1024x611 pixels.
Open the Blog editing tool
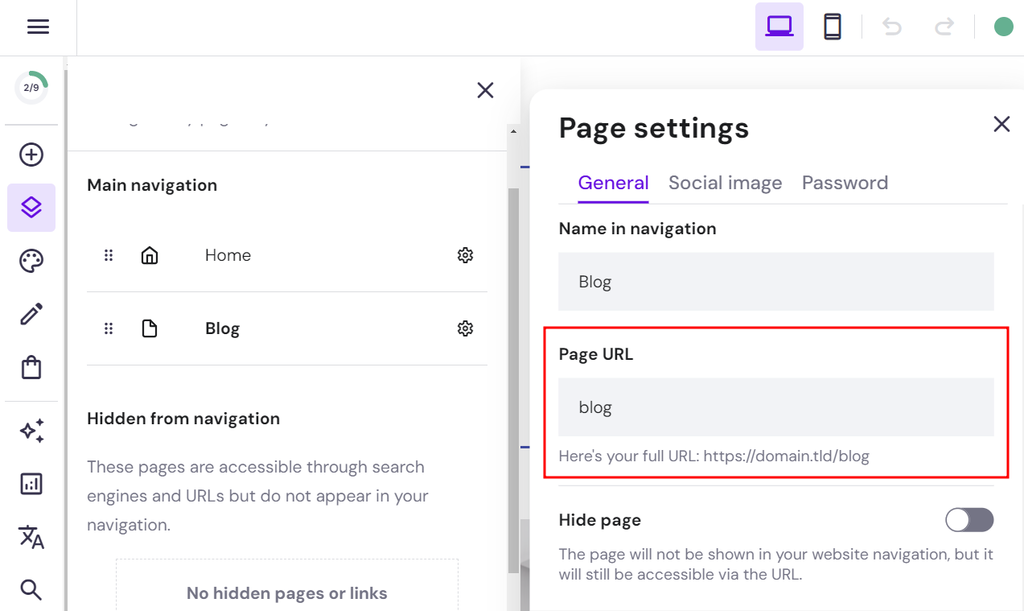(31, 313)
